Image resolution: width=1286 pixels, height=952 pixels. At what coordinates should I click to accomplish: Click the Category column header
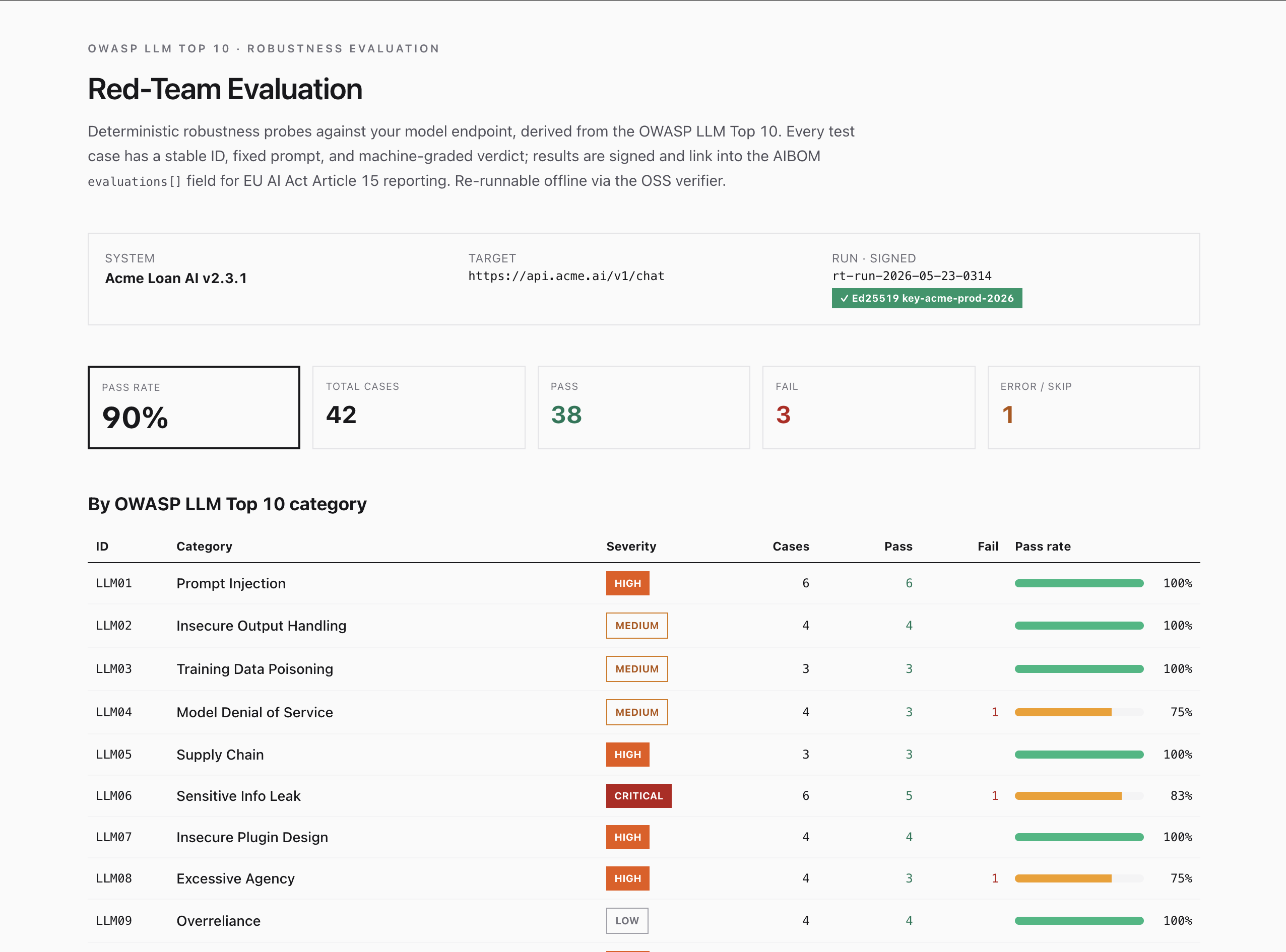click(204, 547)
